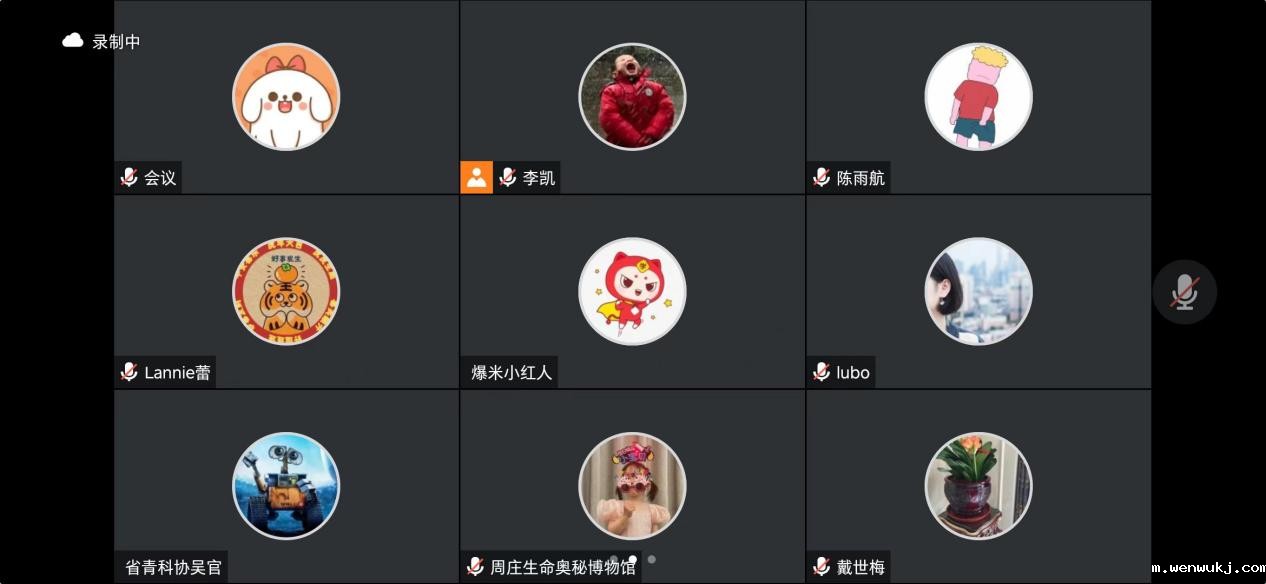Select the flower pot avatar of 戴世梅
The width and height of the screenshot is (1266, 584).
pyautogui.click(x=978, y=486)
